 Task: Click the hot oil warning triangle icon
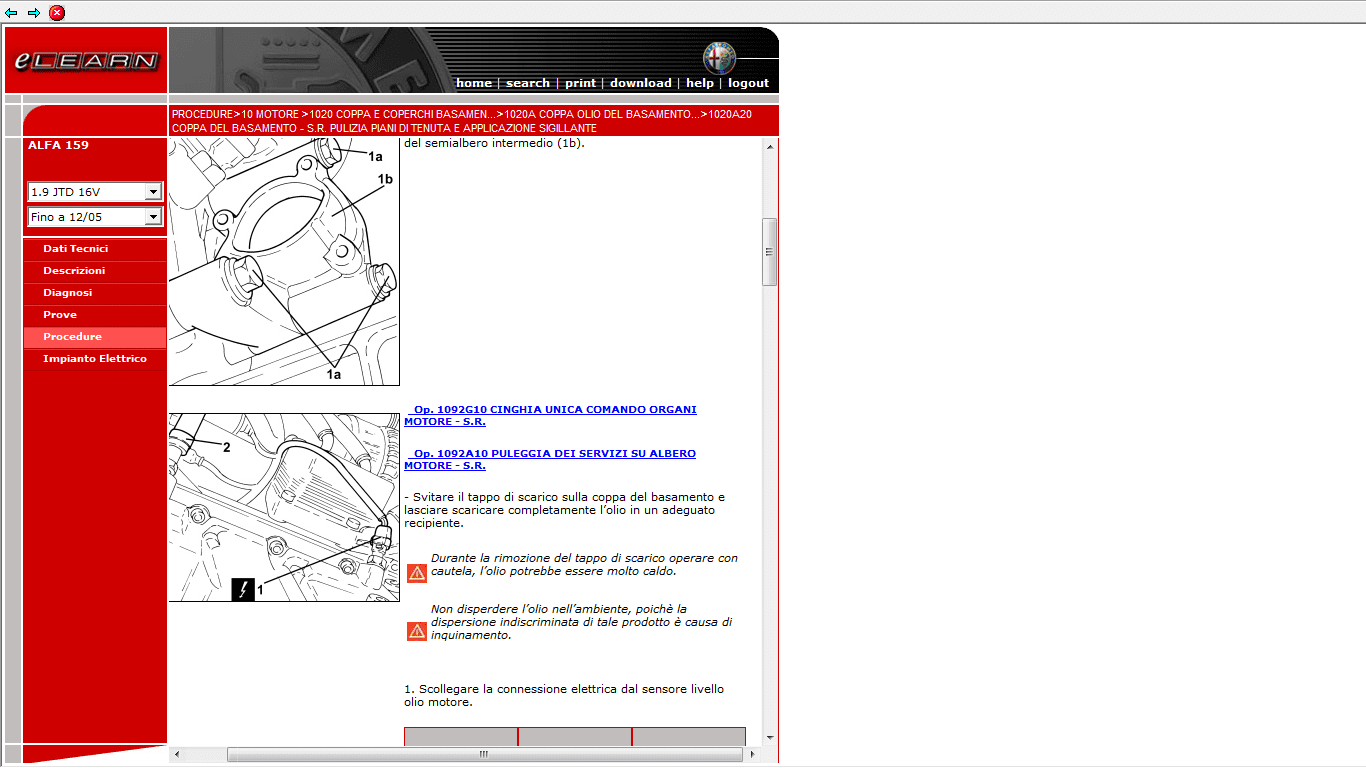[416, 573]
